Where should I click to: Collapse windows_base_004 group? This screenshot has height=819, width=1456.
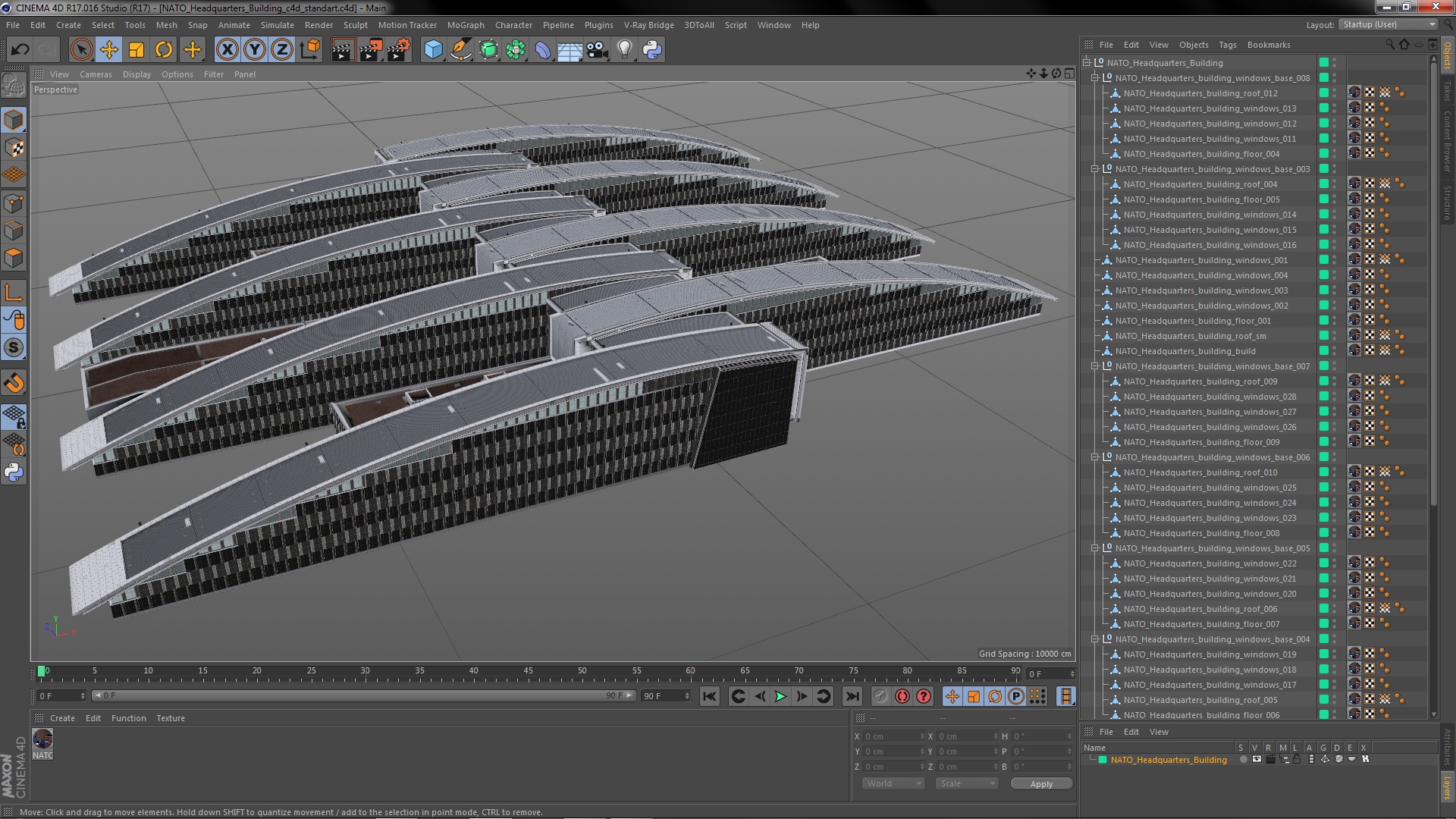pos(1095,639)
